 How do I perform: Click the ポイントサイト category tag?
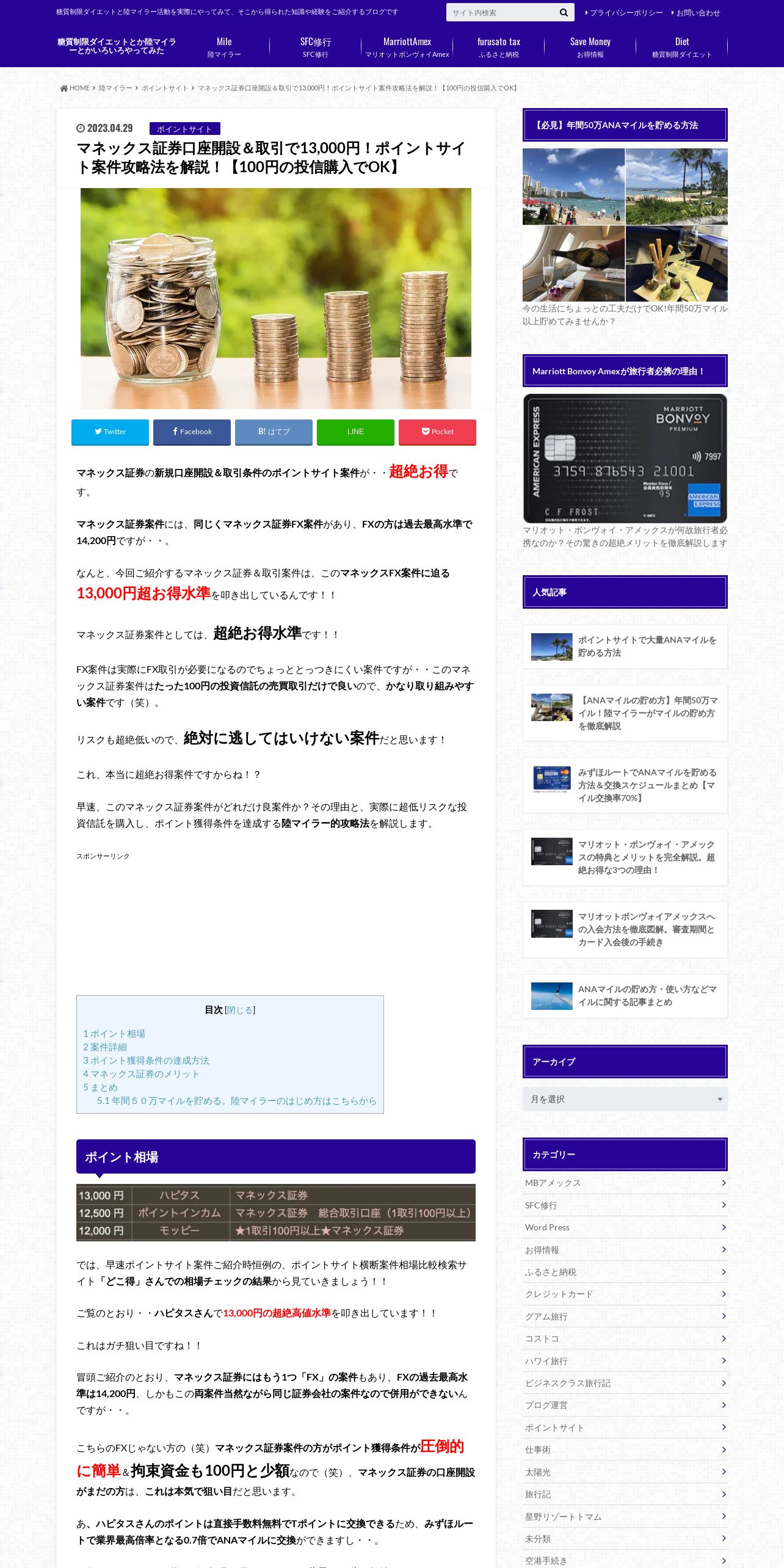[x=184, y=129]
